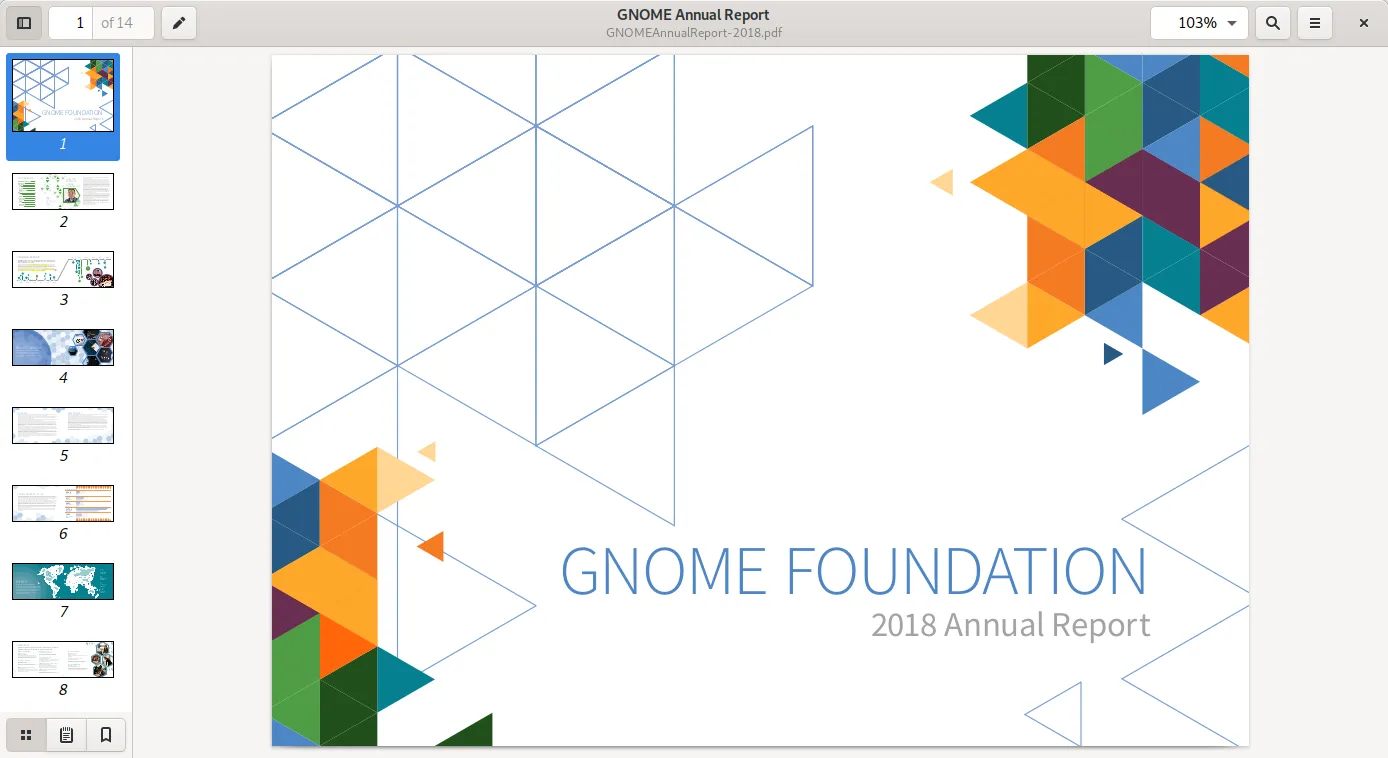
Task: Toggle the sidebar panel button
Action: coord(24,23)
